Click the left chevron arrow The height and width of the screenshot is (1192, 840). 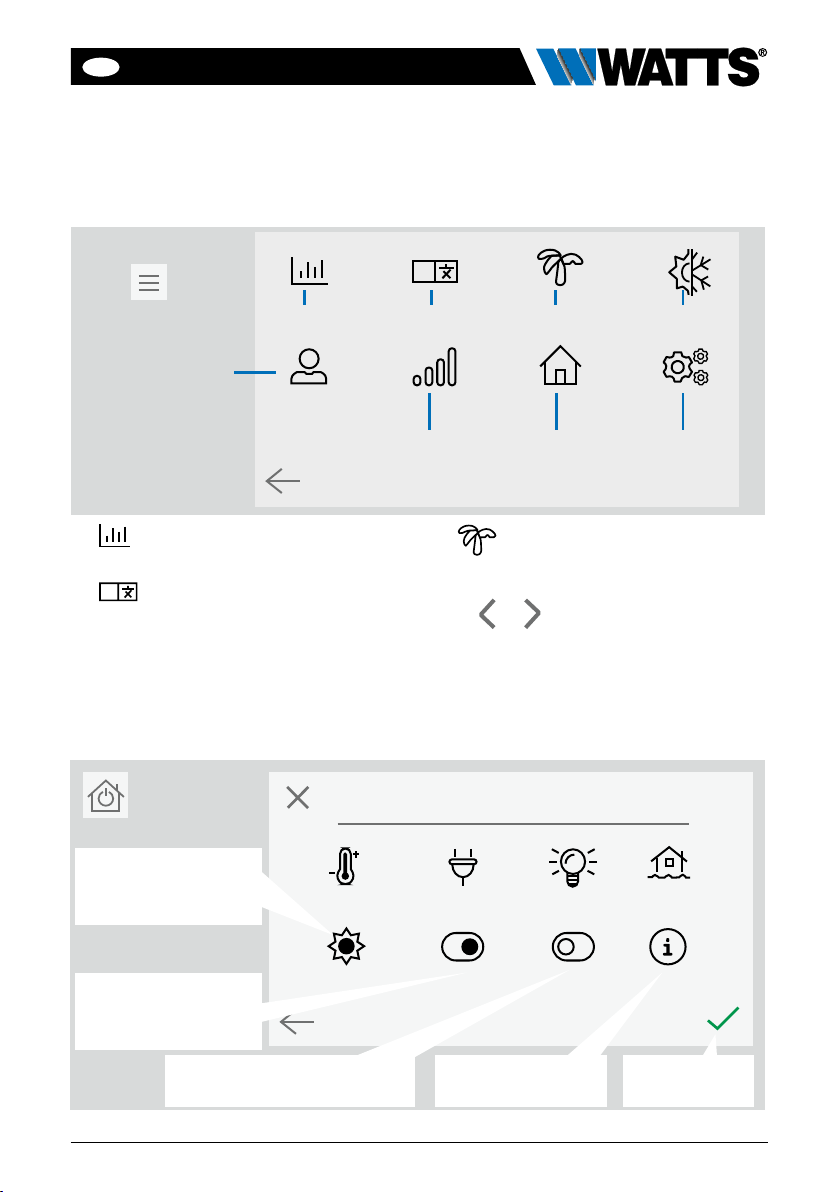coord(487,613)
